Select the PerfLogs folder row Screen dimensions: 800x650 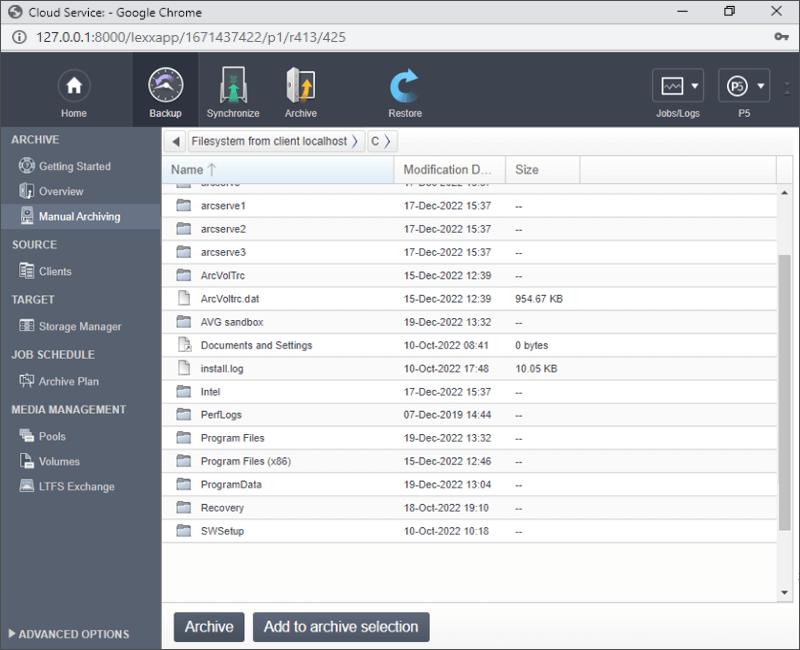[469, 415]
